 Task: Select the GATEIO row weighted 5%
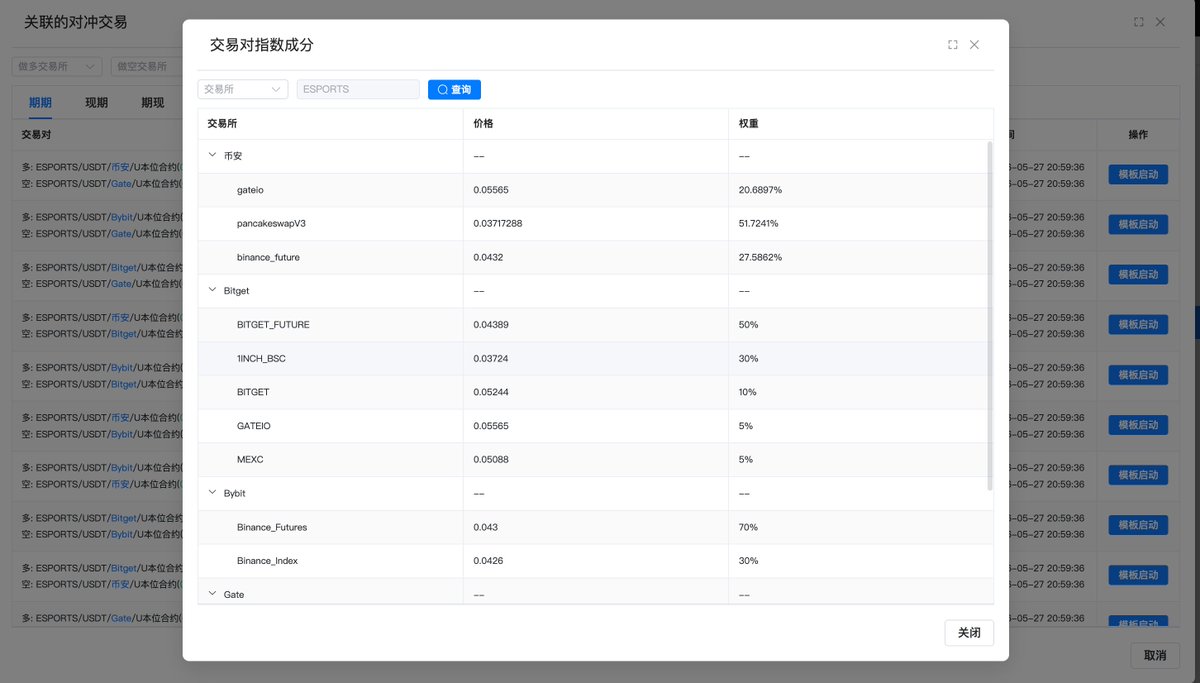(596, 426)
